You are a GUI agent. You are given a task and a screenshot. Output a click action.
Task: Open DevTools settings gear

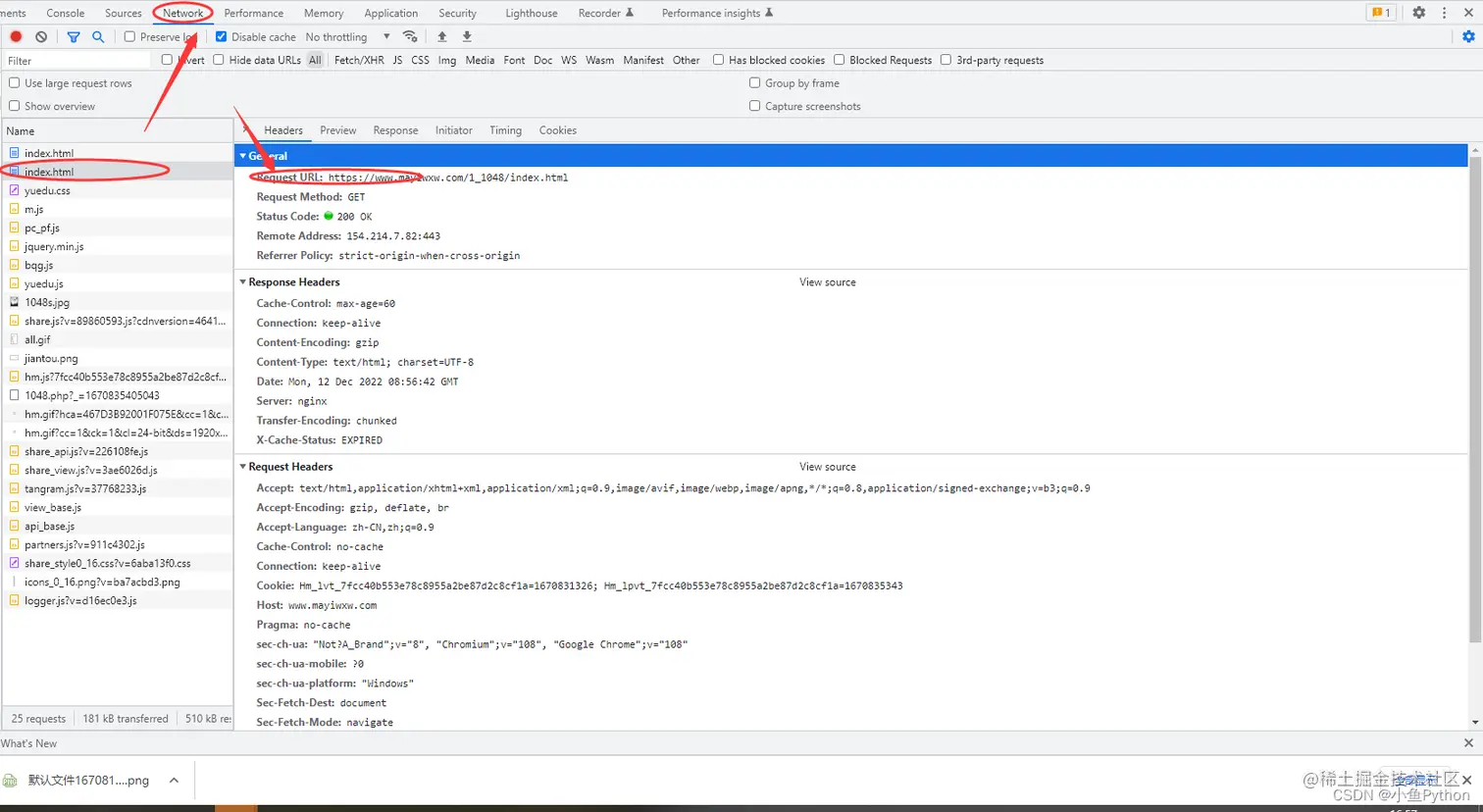tap(1419, 13)
